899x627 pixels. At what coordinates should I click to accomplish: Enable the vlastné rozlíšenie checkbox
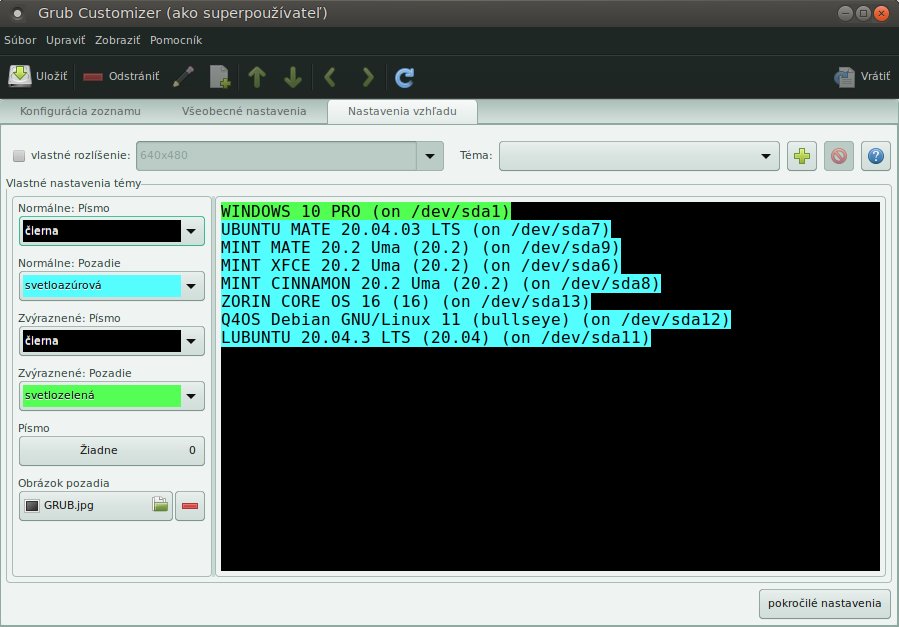(19, 156)
